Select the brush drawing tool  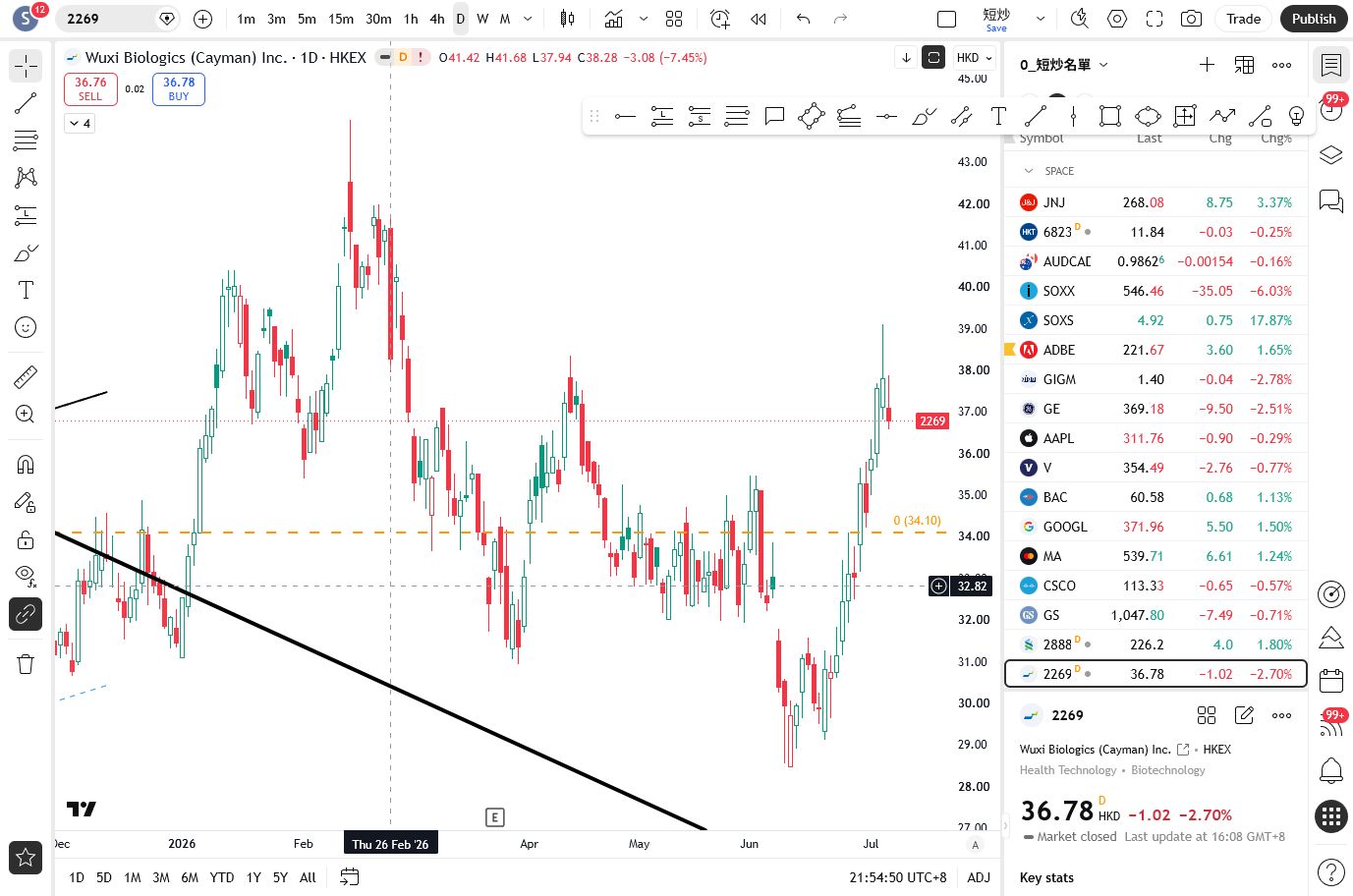click(26, 252)
